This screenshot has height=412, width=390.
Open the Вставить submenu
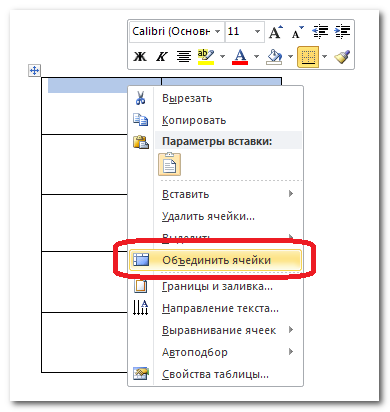coord(215,194)
